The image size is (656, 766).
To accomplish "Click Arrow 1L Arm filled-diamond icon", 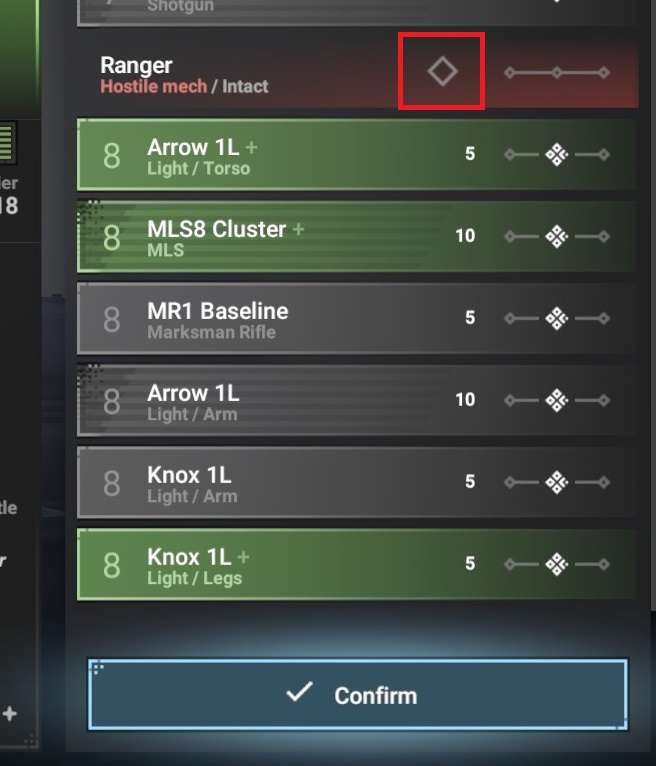I will (x=556, y=401).
